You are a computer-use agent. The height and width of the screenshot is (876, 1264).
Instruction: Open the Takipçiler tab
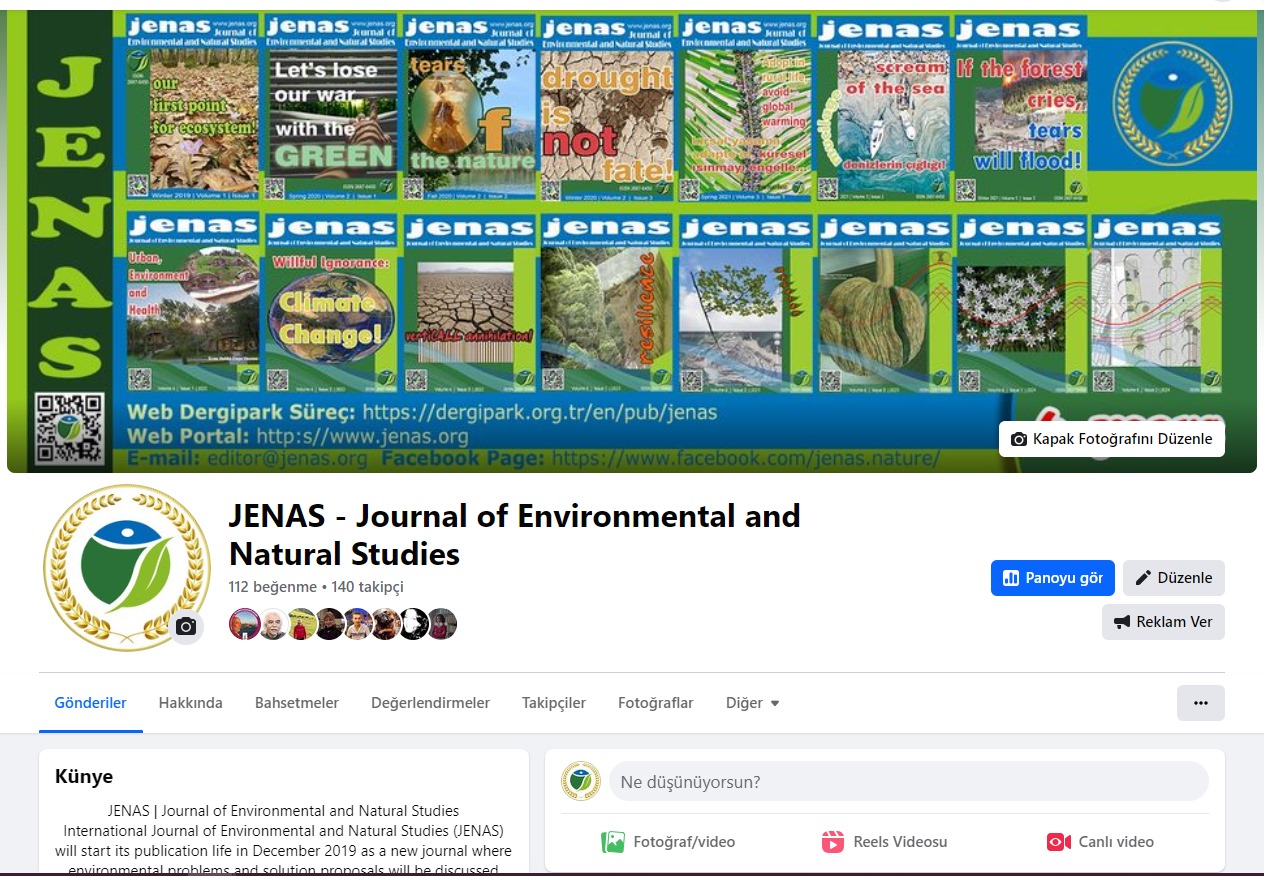pyautogui.click(x=554, y=702)
